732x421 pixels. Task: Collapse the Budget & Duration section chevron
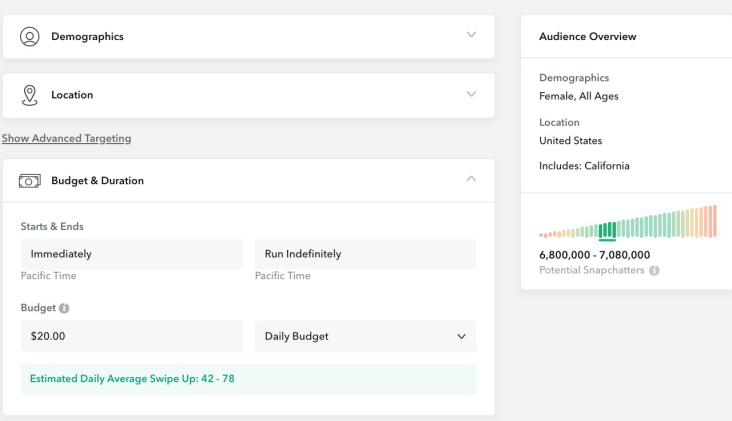tap(472, 180)
